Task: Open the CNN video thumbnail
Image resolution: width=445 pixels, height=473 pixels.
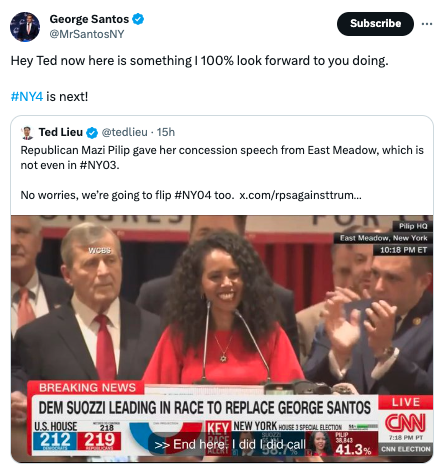Action: (x=222, y=339)
